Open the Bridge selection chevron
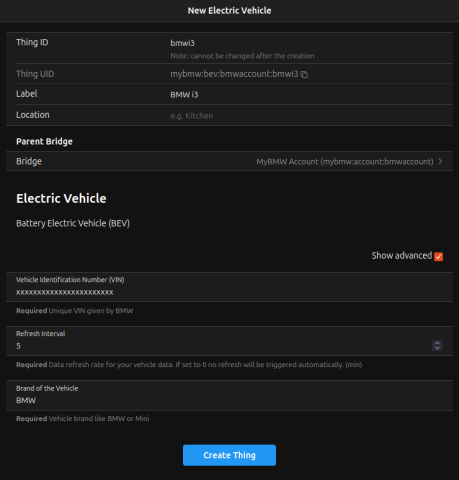Viewport: 459px width, 480px height. (440, 161)
